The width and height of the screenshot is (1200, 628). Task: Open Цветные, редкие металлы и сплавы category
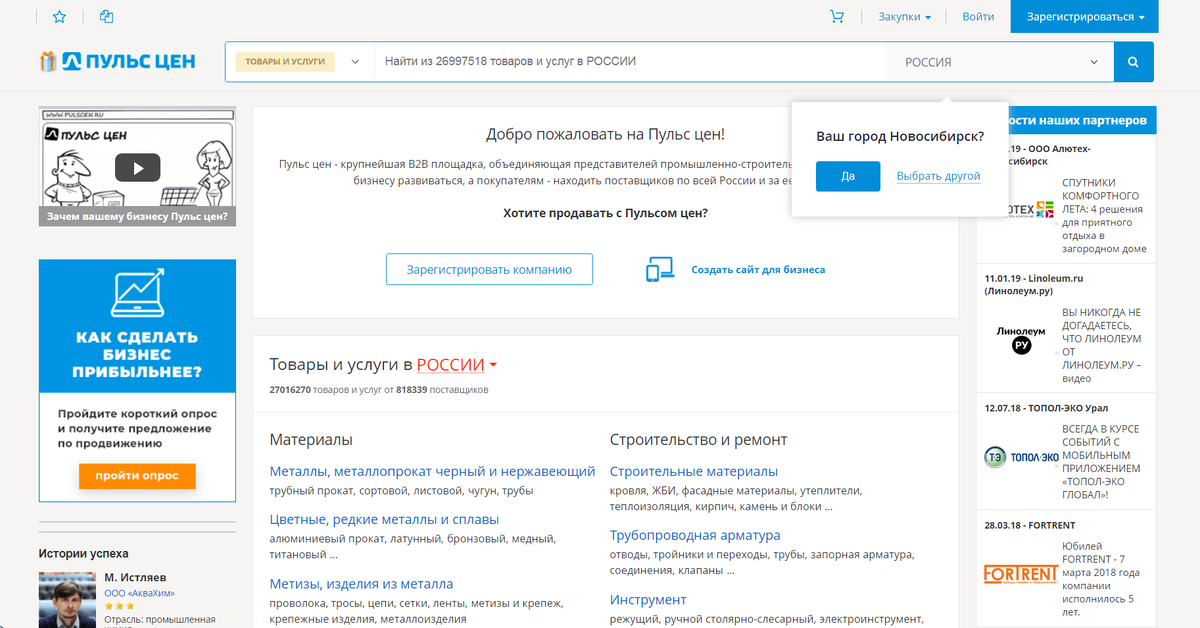tap(384, 519)
